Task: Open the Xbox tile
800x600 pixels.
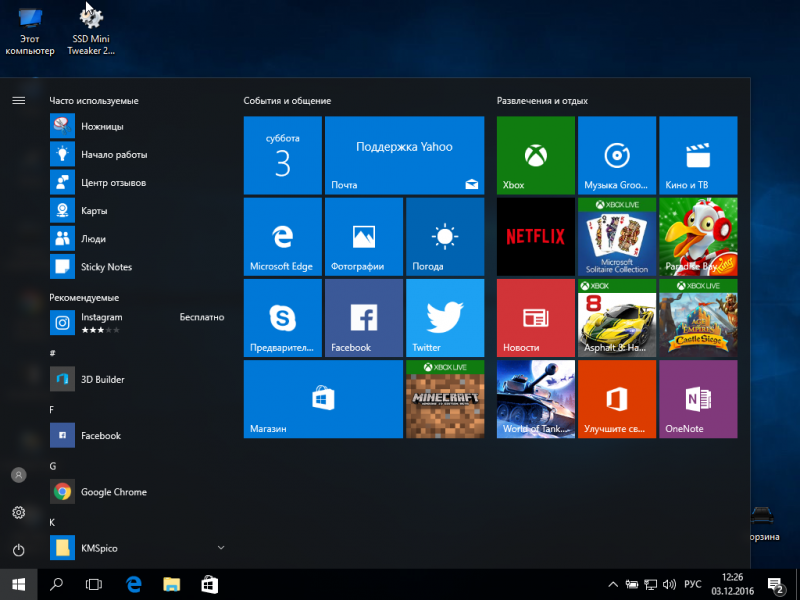Action: point(536,155)
